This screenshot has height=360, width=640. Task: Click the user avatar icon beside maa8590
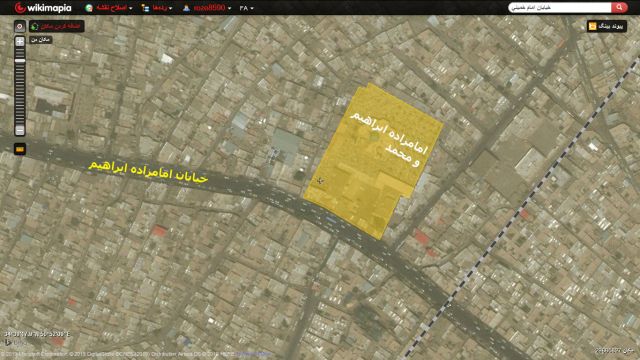click(x=186, y=8)
